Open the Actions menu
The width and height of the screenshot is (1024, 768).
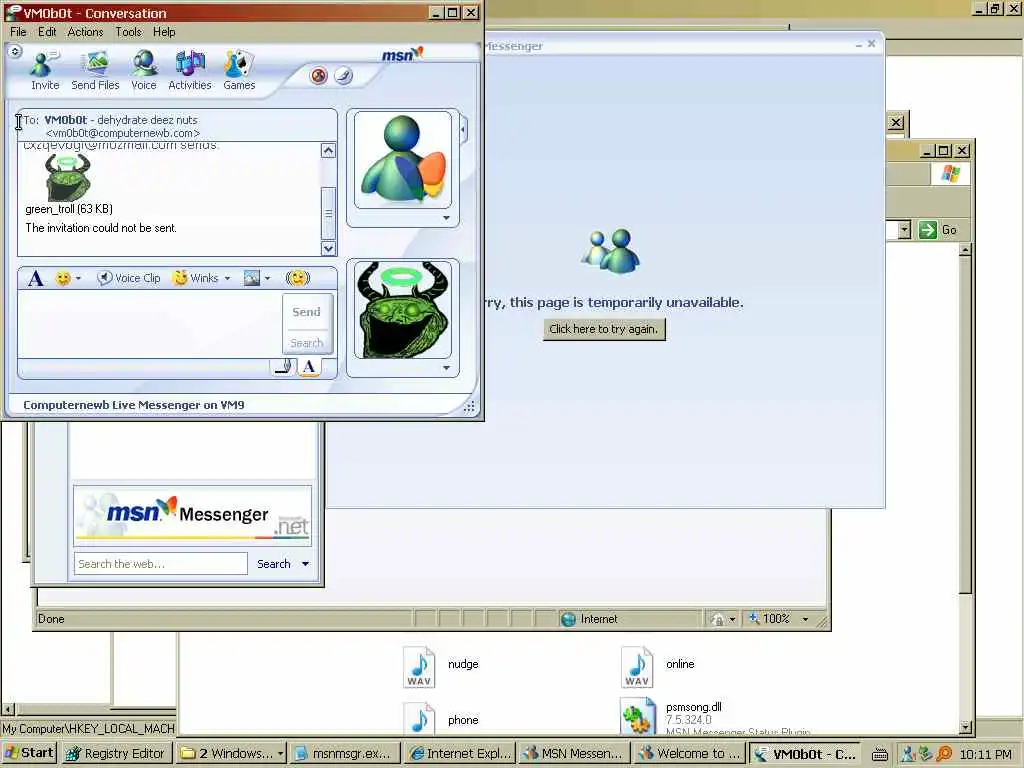click(x=86, y=31)
